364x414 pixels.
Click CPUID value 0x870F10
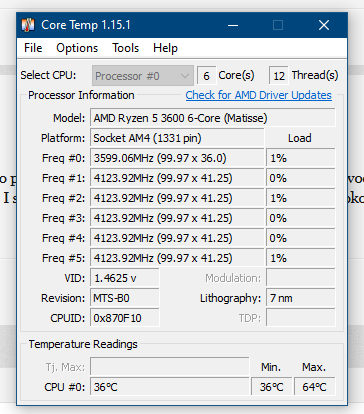pyautogui.click(x=125, y=318)
